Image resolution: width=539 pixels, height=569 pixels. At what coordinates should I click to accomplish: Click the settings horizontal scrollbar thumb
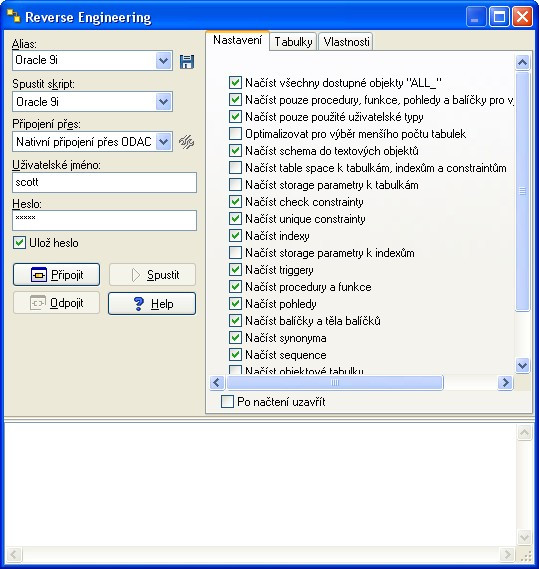tap(335, 382)
